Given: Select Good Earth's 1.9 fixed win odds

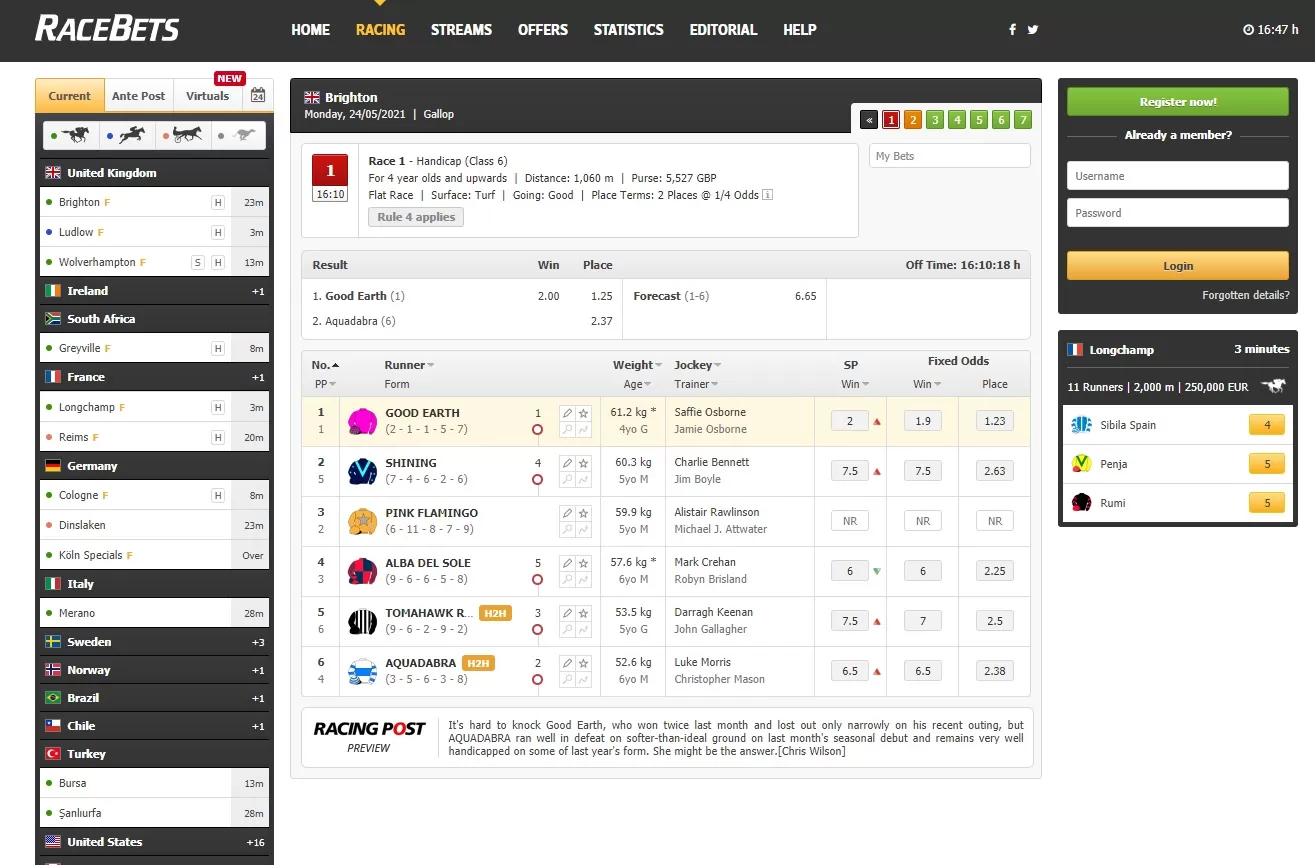Looking at the screenshot, I should point(922,421).
